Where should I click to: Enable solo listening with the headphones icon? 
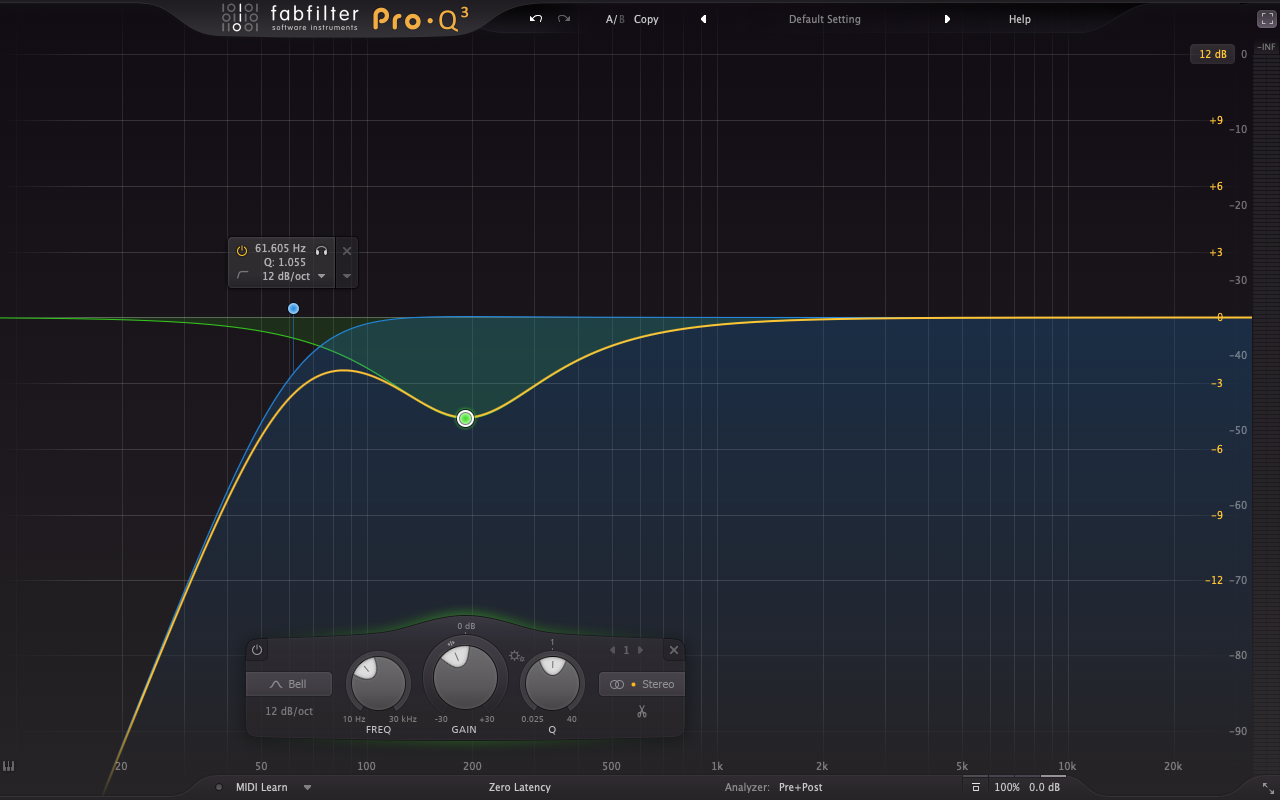pyautogui.click(x=322, y=250)
